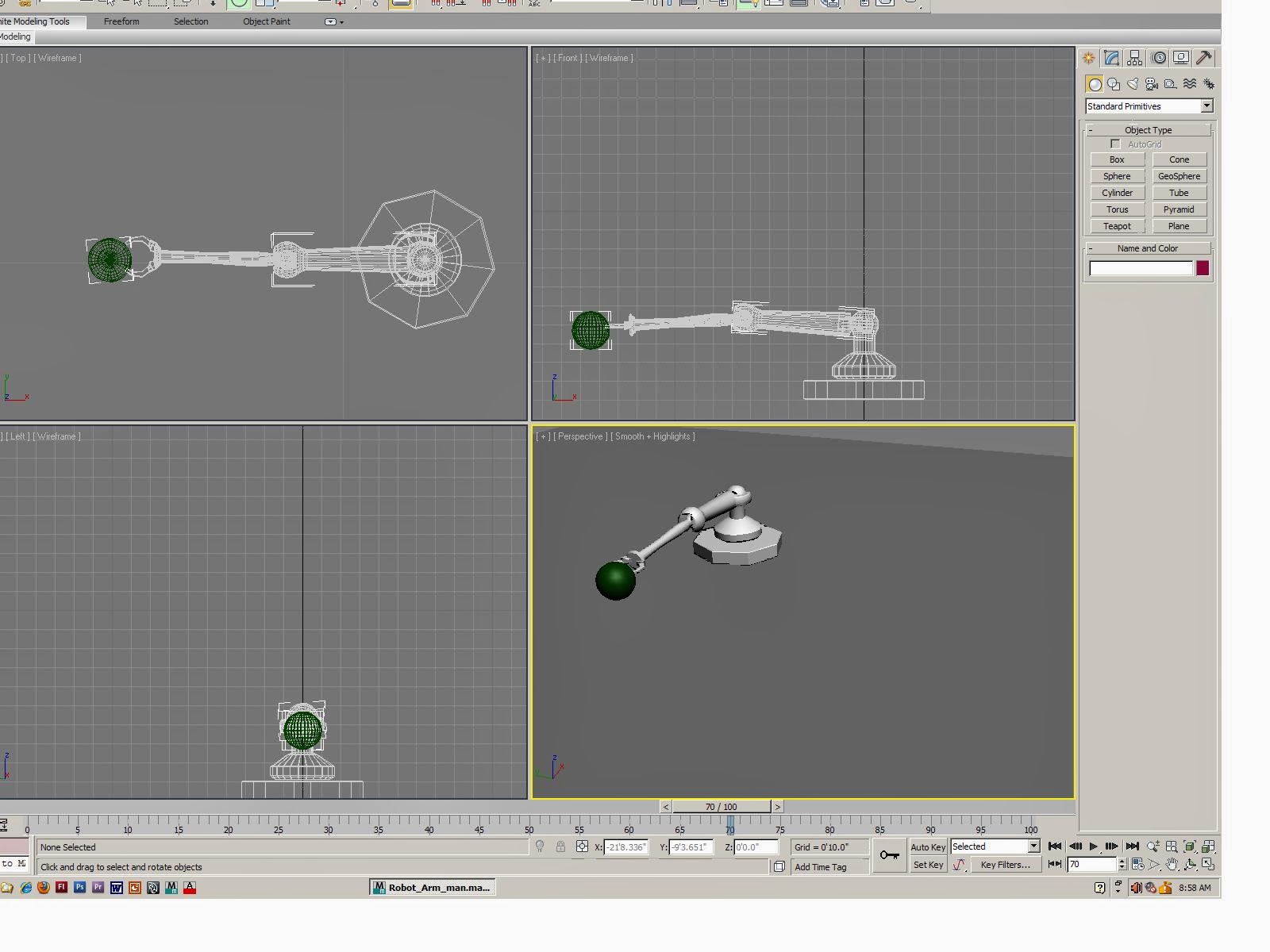Toggle the selection lock padlock icon
This screenshot has height=952, width=1270.
point(560,846)
